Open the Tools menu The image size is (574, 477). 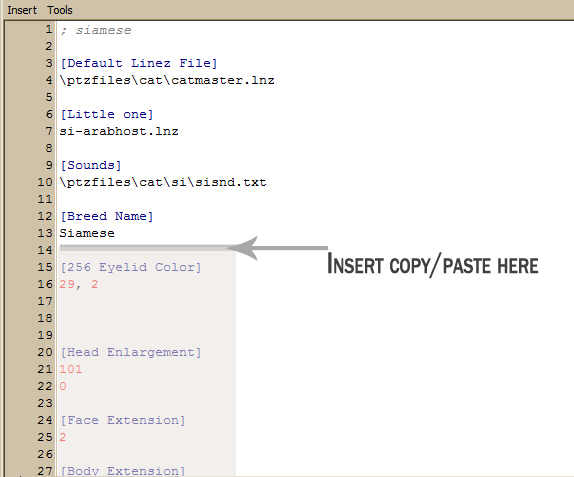point(60,10)
